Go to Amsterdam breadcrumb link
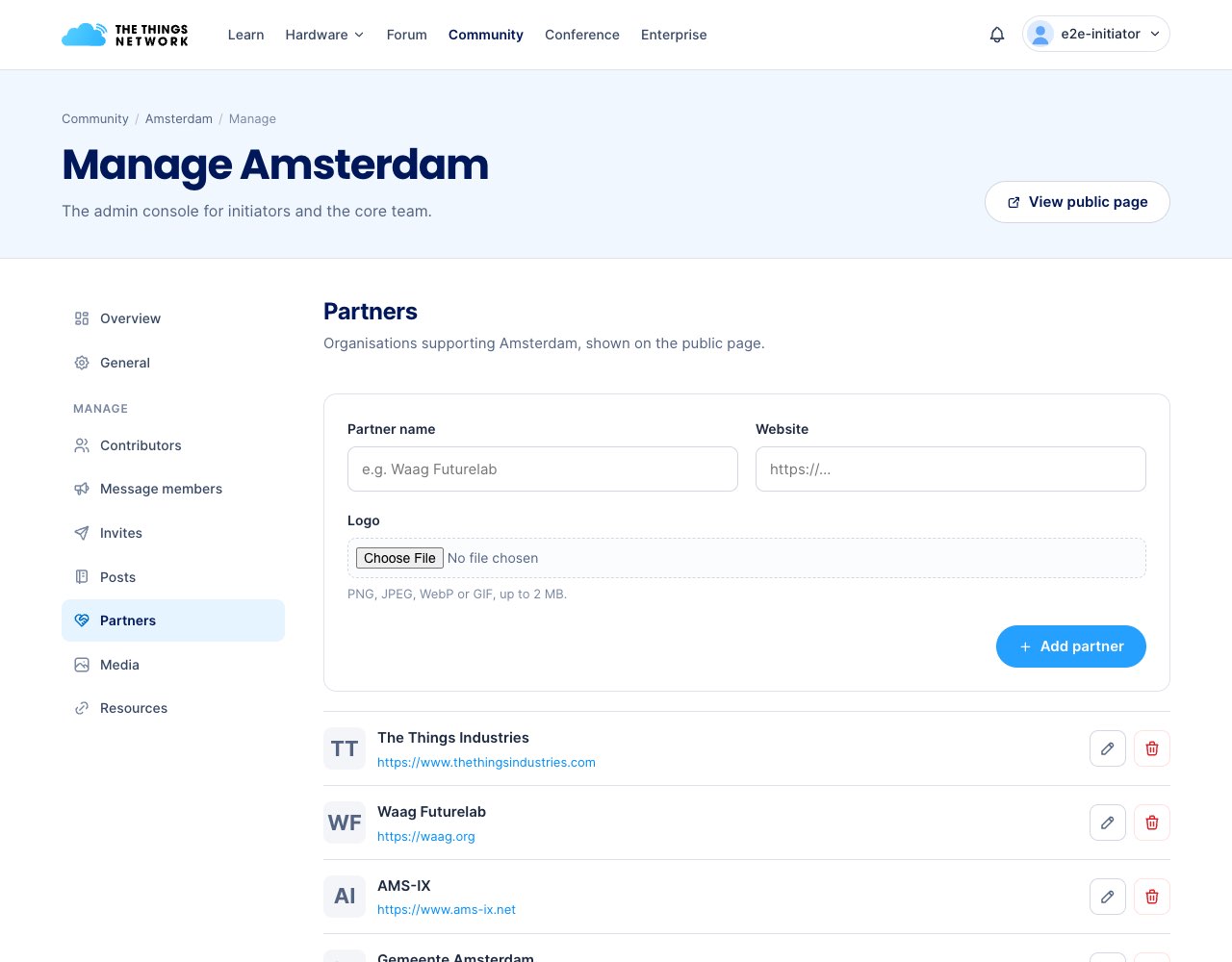 click(179, 119)
